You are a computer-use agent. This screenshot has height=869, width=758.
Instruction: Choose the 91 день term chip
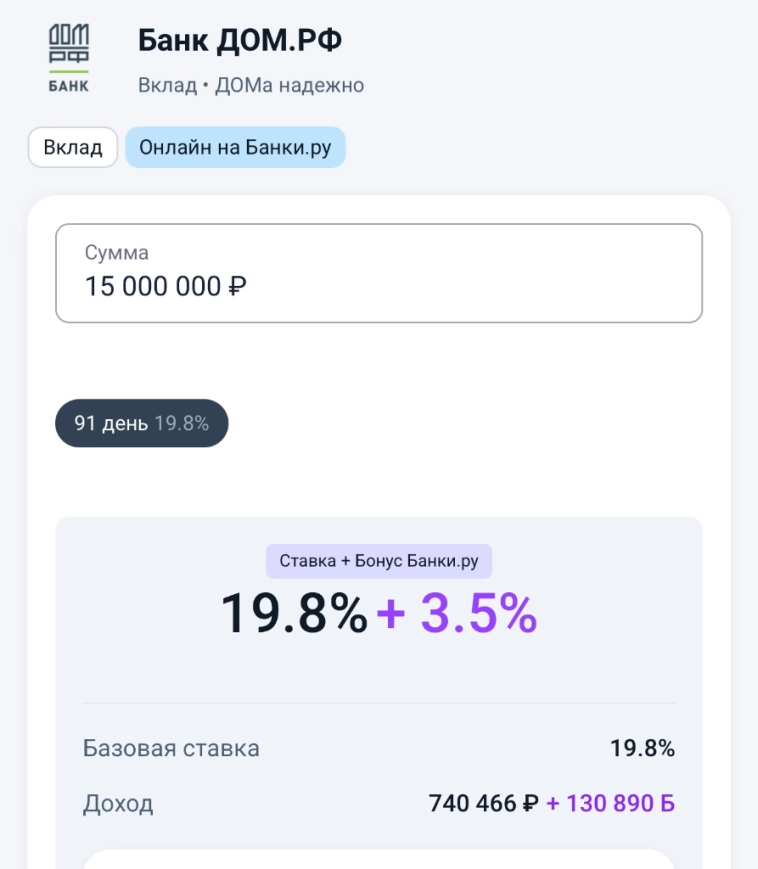113,423
